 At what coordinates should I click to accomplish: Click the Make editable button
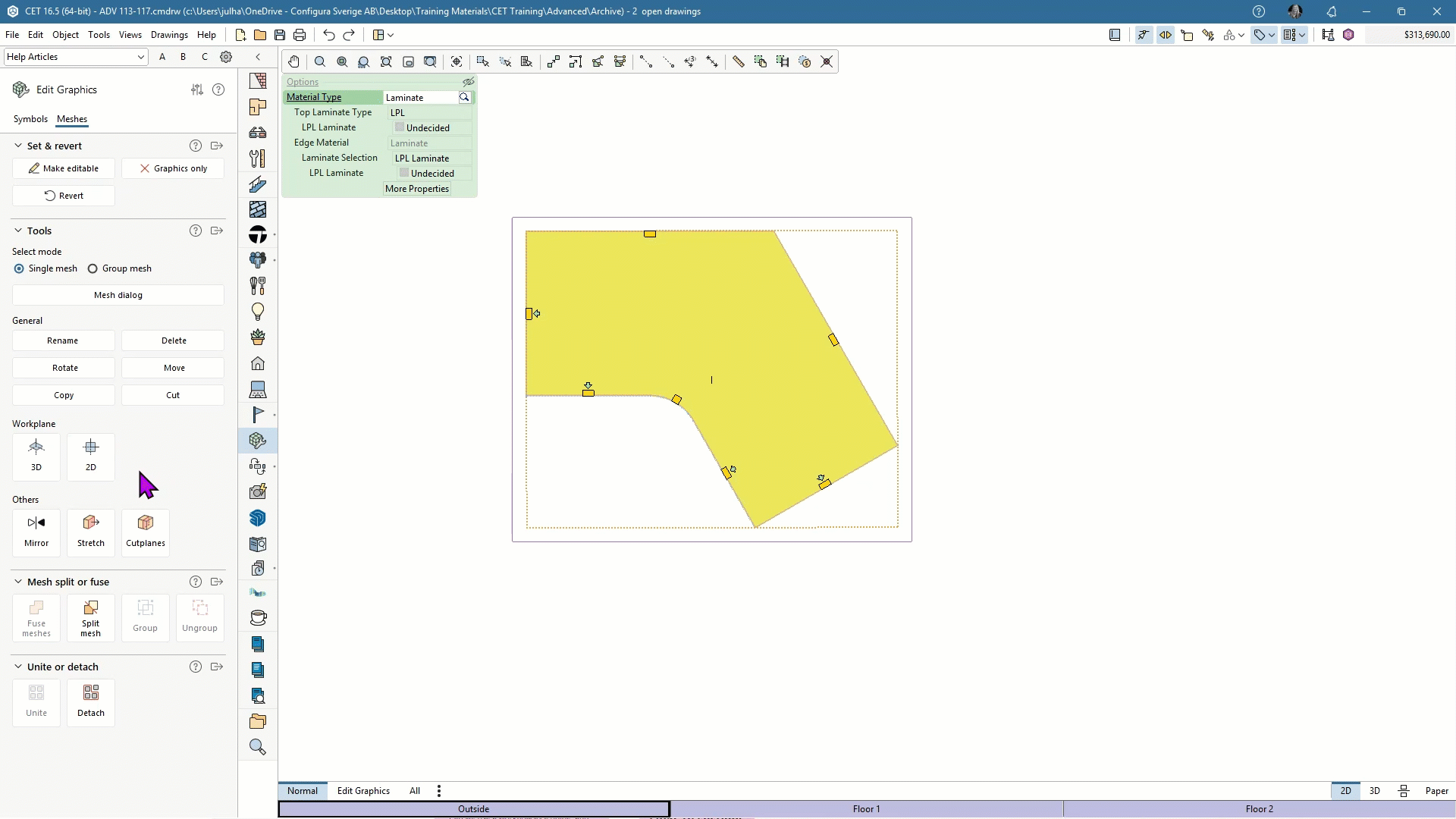coord(64,168)
